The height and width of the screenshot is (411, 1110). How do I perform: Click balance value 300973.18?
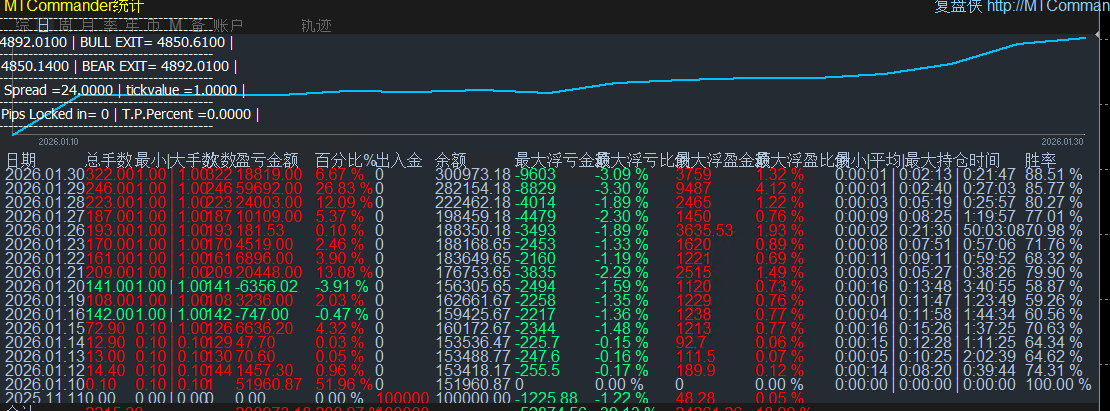tap(473, 174)
